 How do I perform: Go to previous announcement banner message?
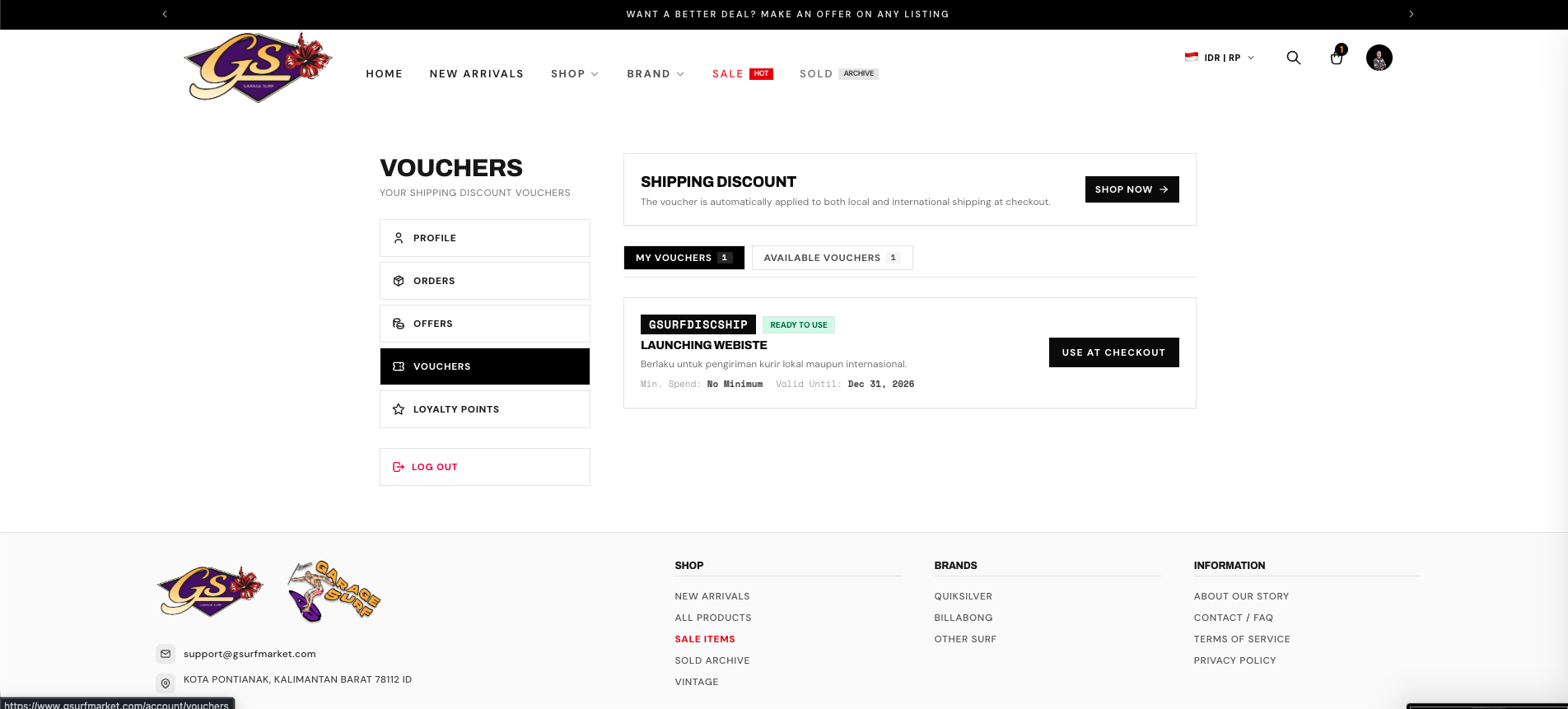click(165, 14)
